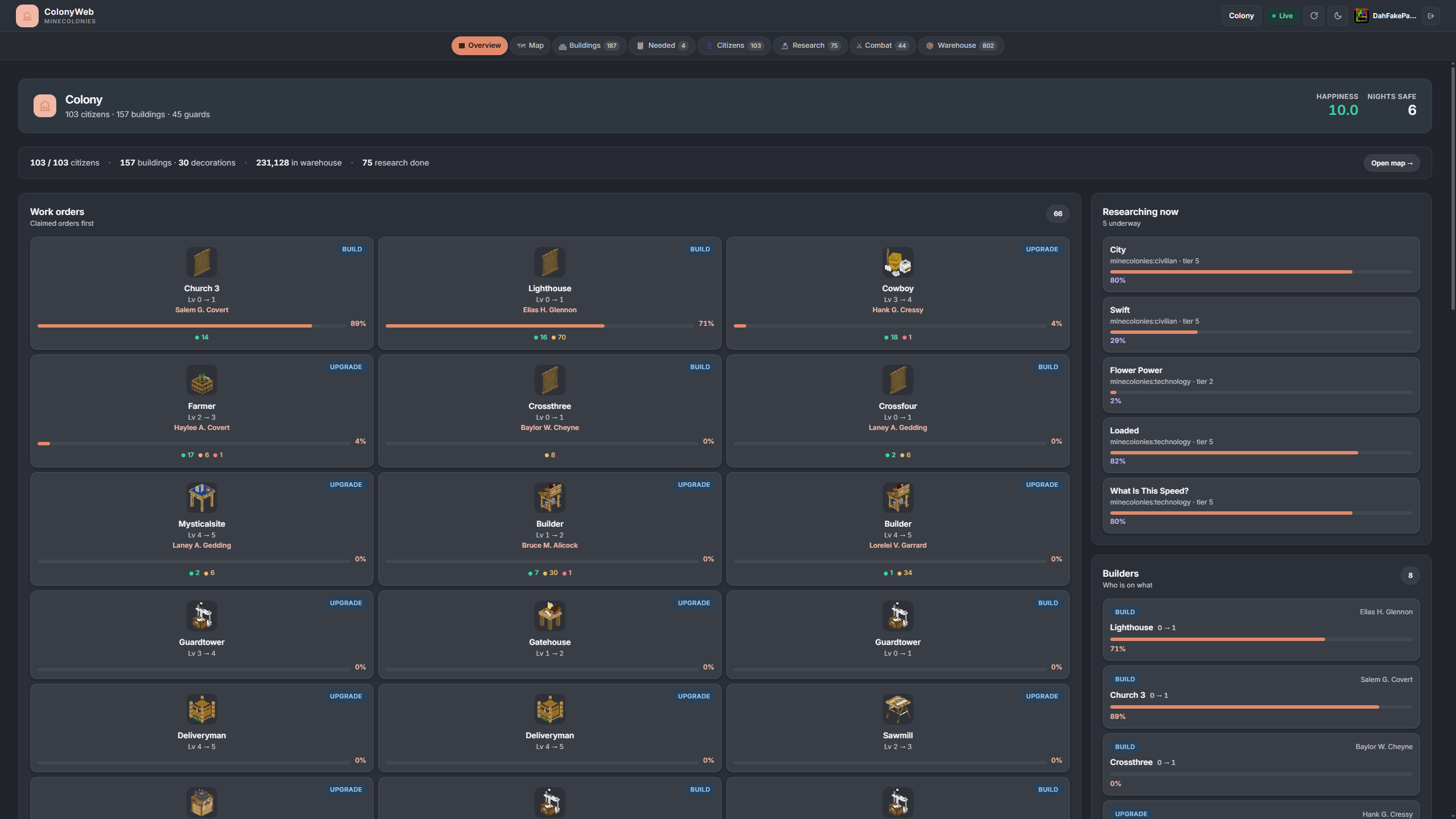Screen dimensions: 1456x819
Task: Click the Lighthouse work order progress bar
Action: (x=540, y=326)
